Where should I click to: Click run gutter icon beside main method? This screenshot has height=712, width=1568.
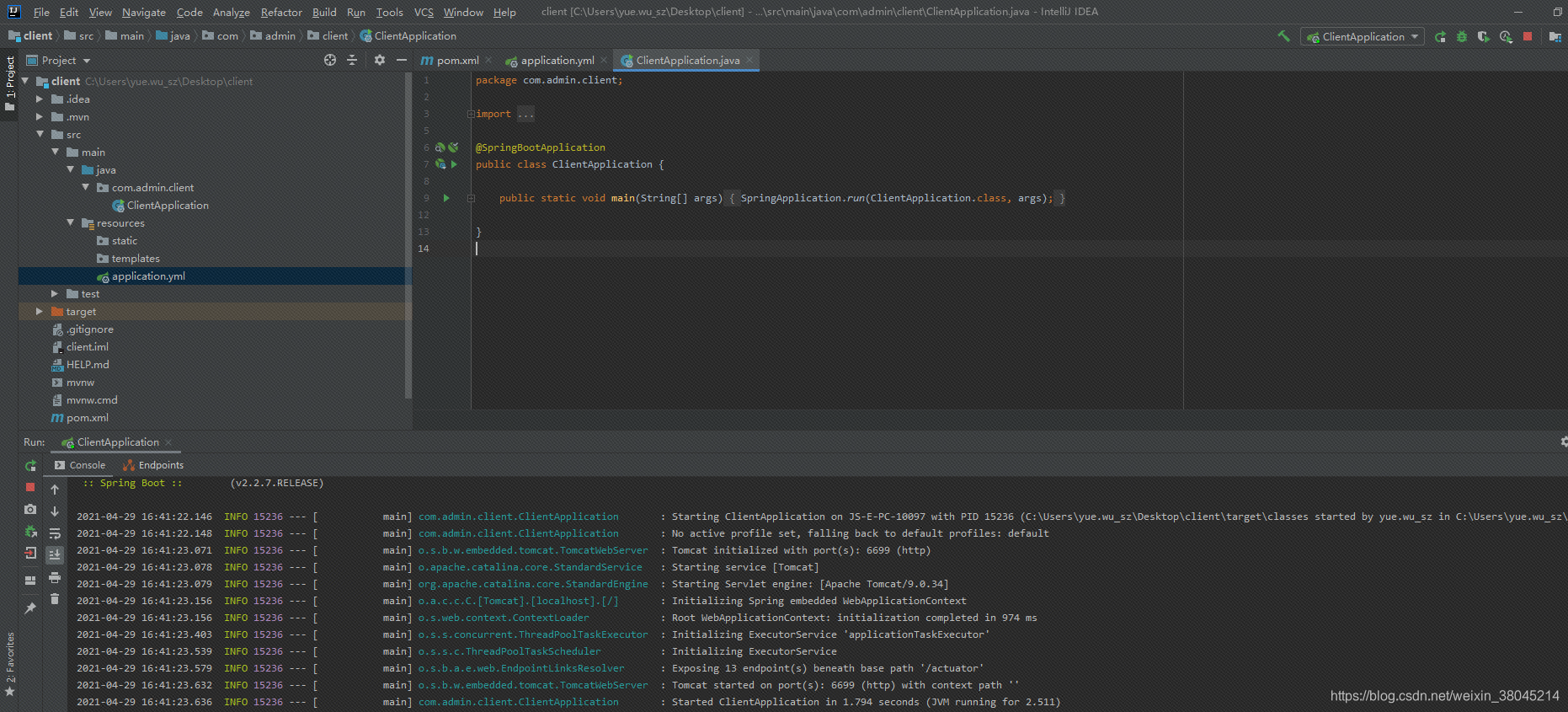click(x=446, y=198)
